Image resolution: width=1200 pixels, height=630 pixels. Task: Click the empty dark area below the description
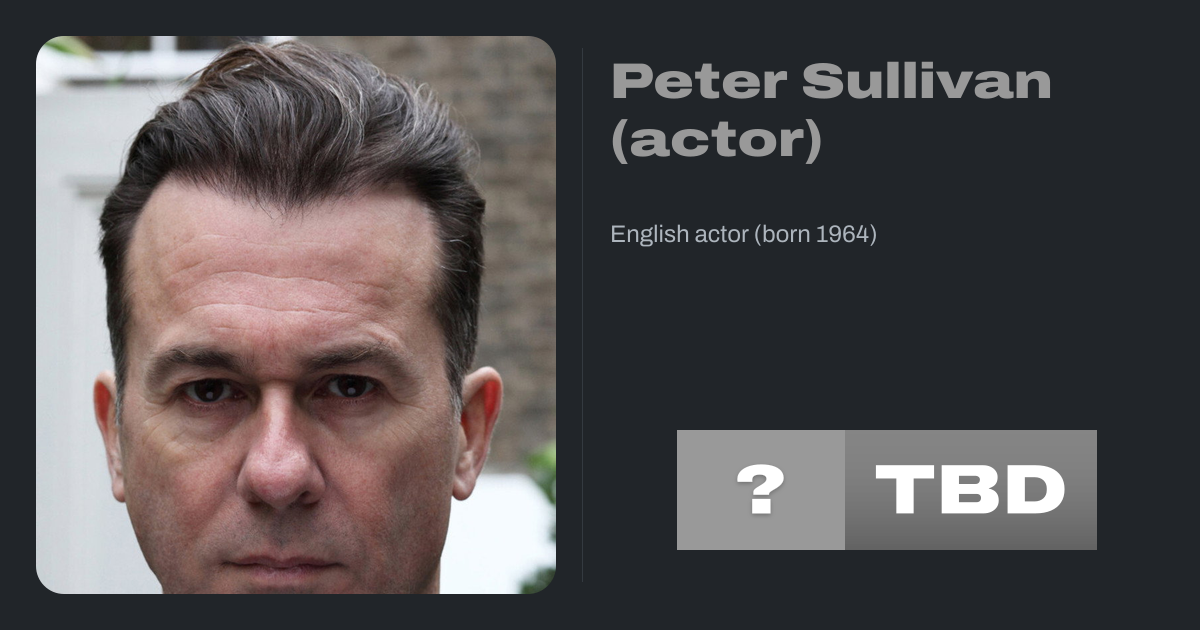point(850,340)
